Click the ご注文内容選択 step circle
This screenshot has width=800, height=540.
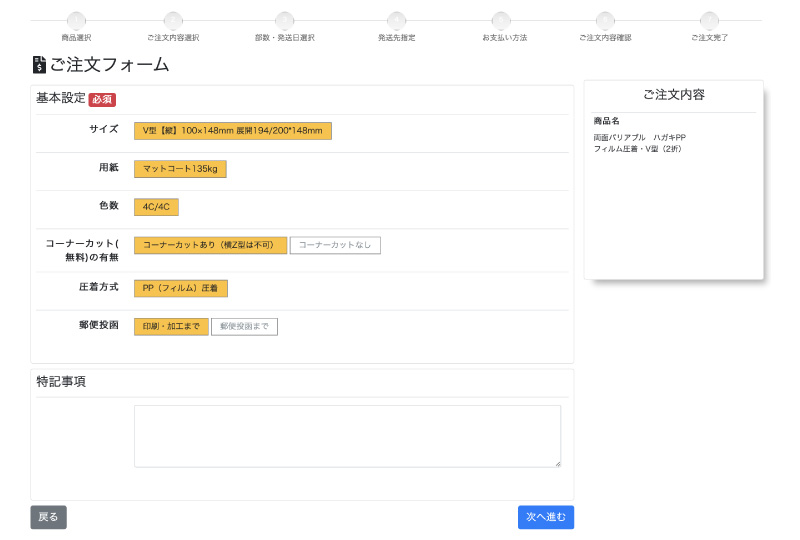tap(173, 20)
